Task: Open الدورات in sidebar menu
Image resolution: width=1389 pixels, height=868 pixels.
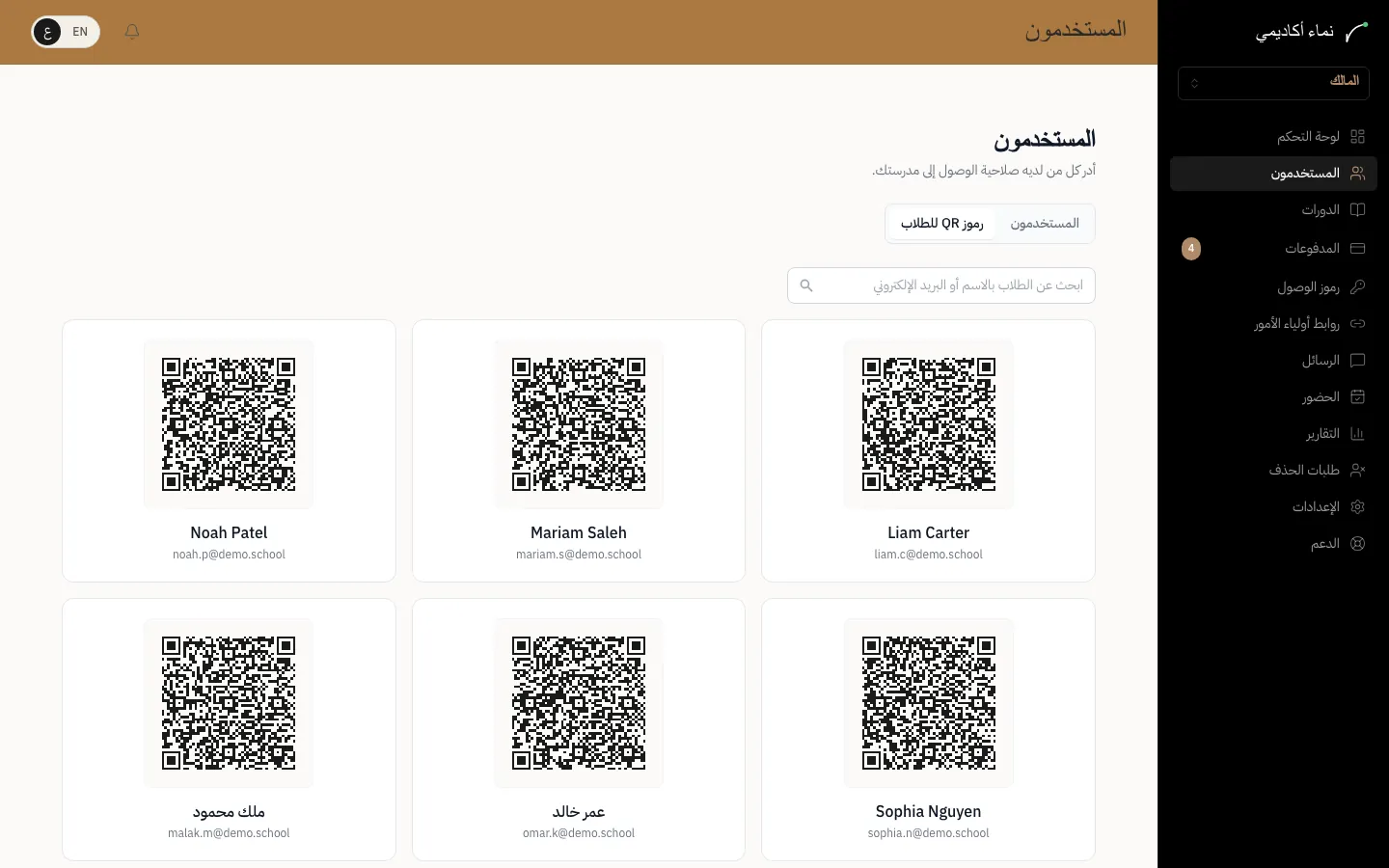Action: 1273,210
